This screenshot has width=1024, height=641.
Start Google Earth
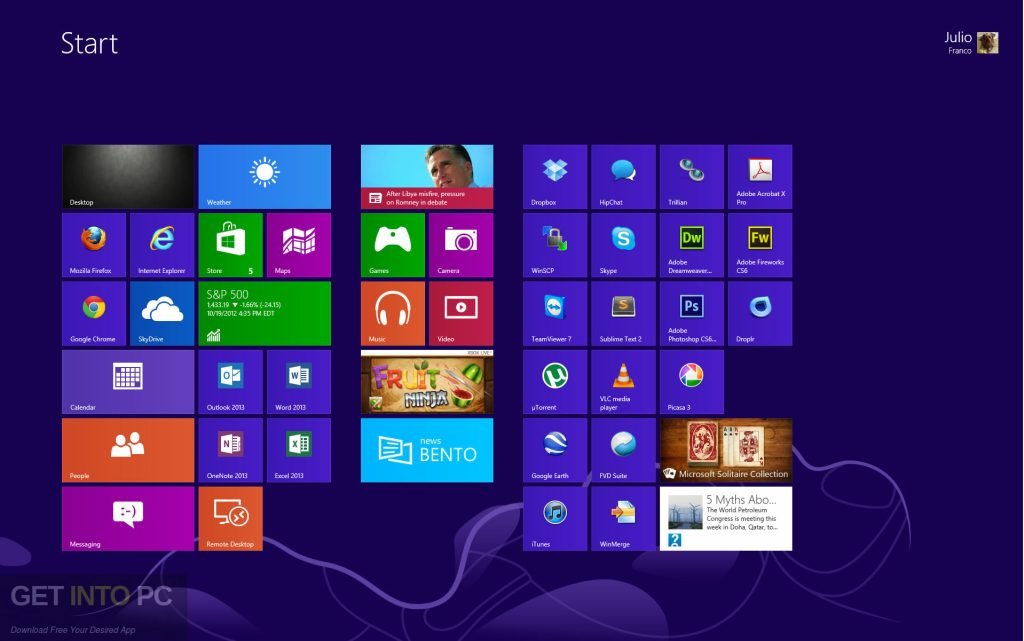[554, 449]
